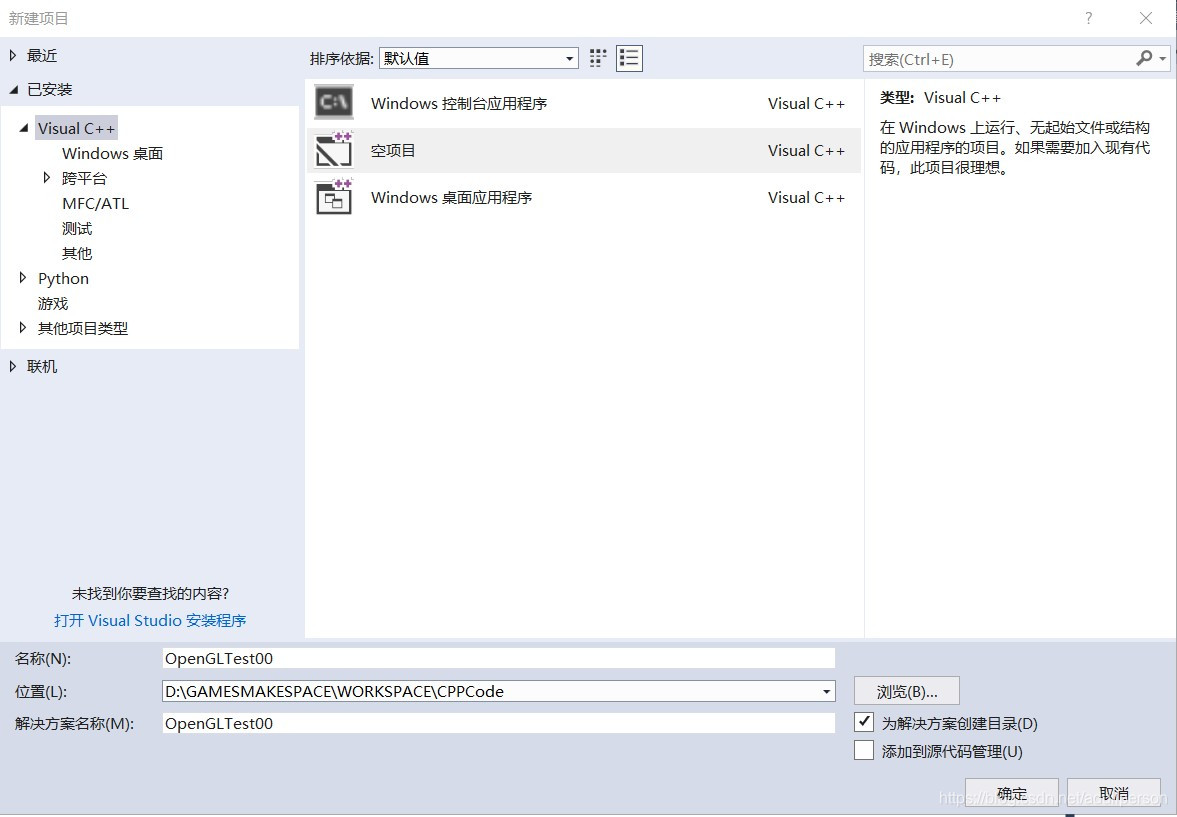Image resolution: width=1177 pixels, height=817 pixels.
Task: Click the empty project template icon
Action: tap(334, 149)
